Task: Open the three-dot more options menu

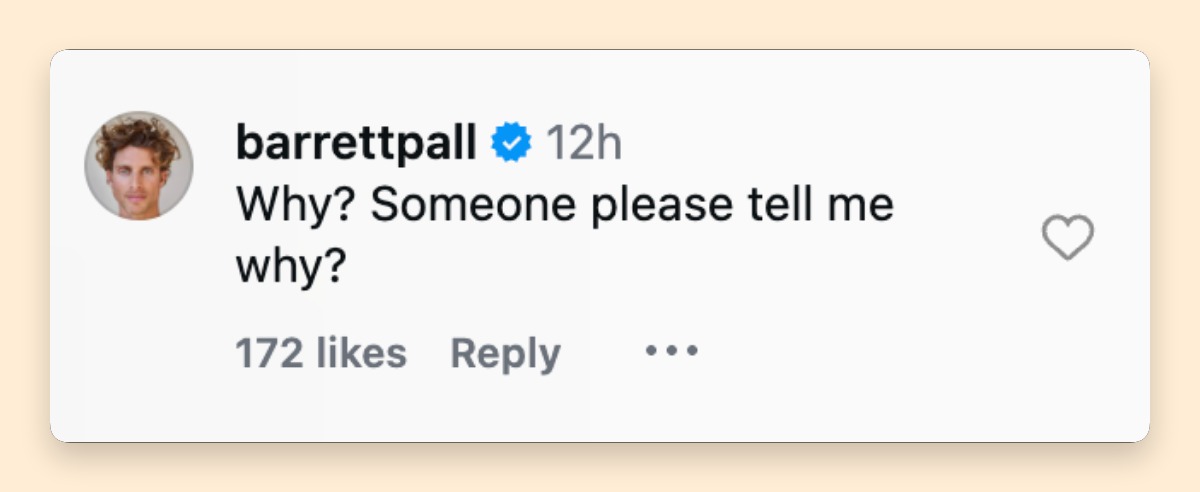Action: 672,352
